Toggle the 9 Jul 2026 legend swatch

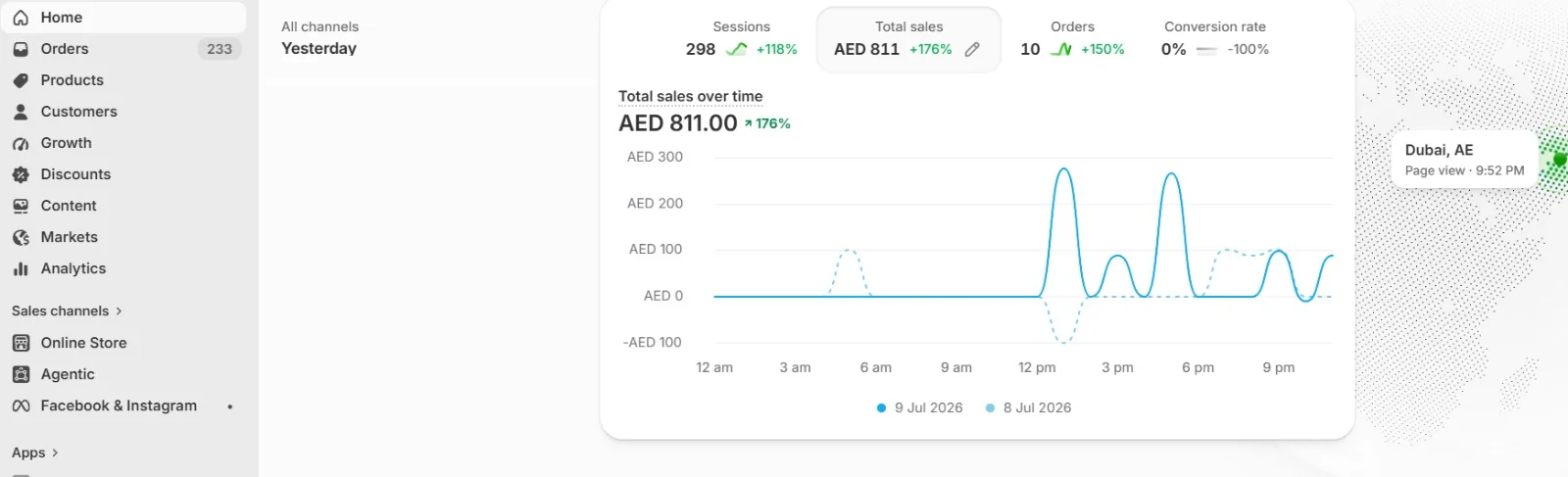[x=882, y=407]
